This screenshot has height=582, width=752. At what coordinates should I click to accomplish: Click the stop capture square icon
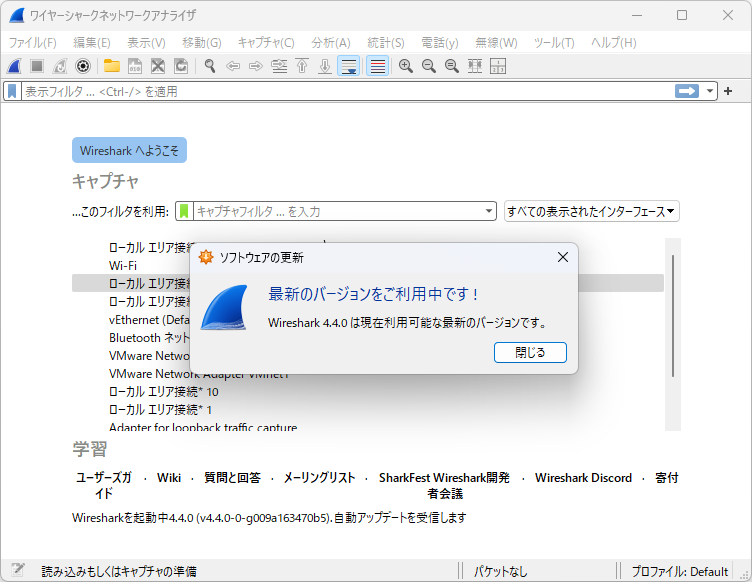click(x=37, y=66)
